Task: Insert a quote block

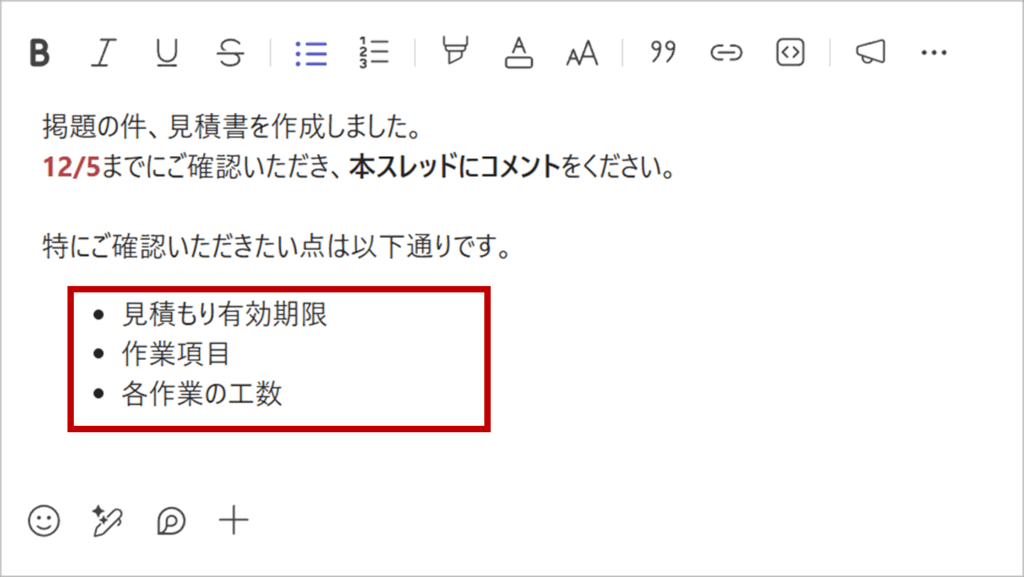Action: tap(662, 53)
